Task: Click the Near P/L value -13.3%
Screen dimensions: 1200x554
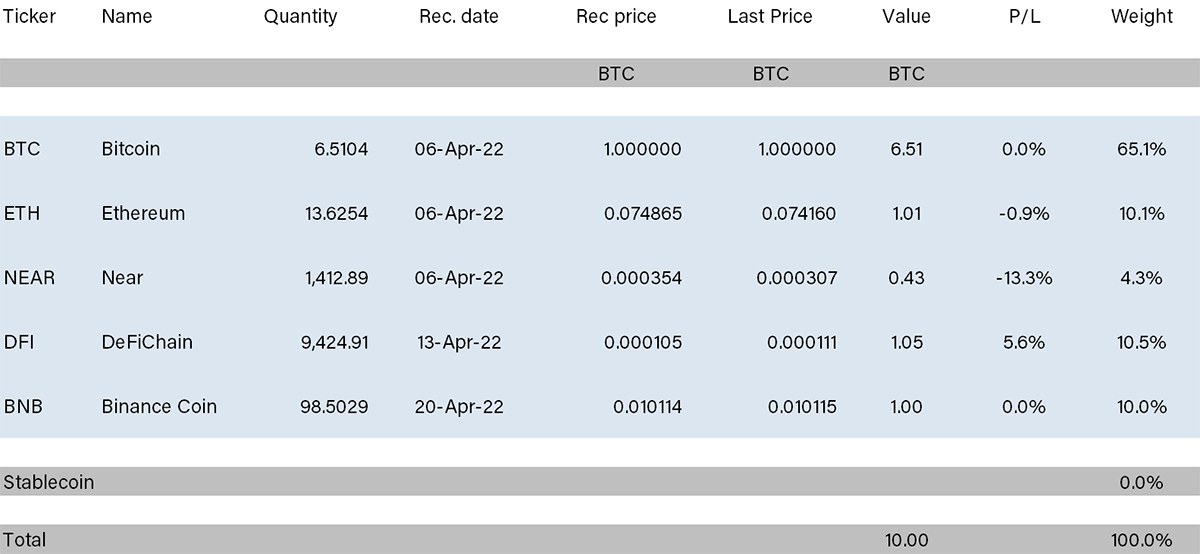Action: click(x=1024, y=278)
